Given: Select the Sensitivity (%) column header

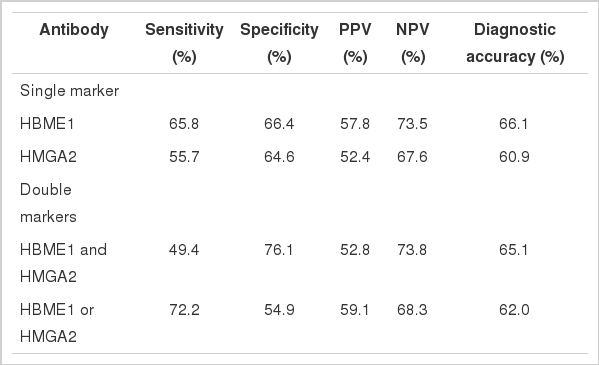Looking at the screenshot, I should click(x=184, y=43).
